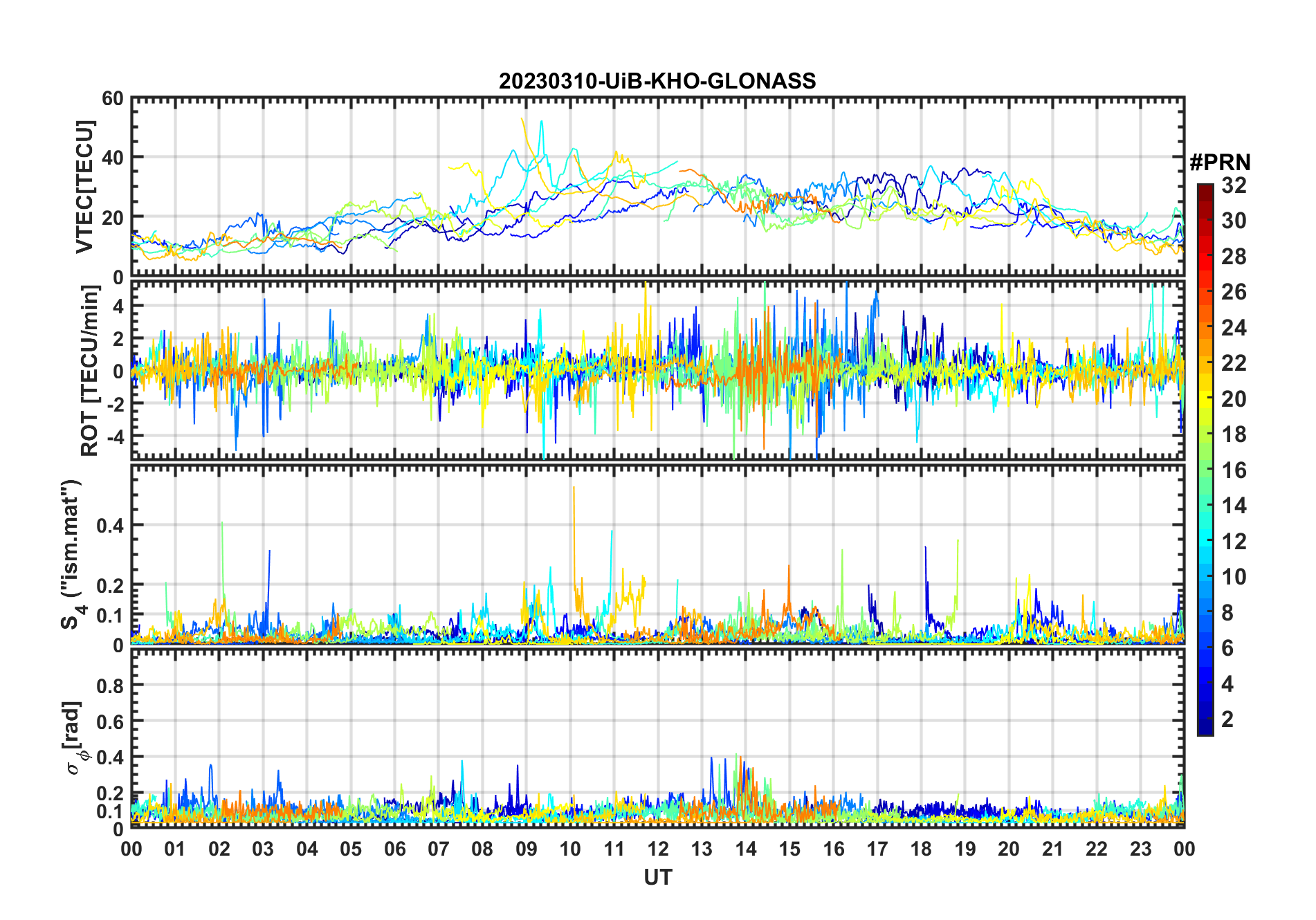1316x920 pixels.
Task: Pick the dark blue bottom of colorbar
Action: 1205,726
